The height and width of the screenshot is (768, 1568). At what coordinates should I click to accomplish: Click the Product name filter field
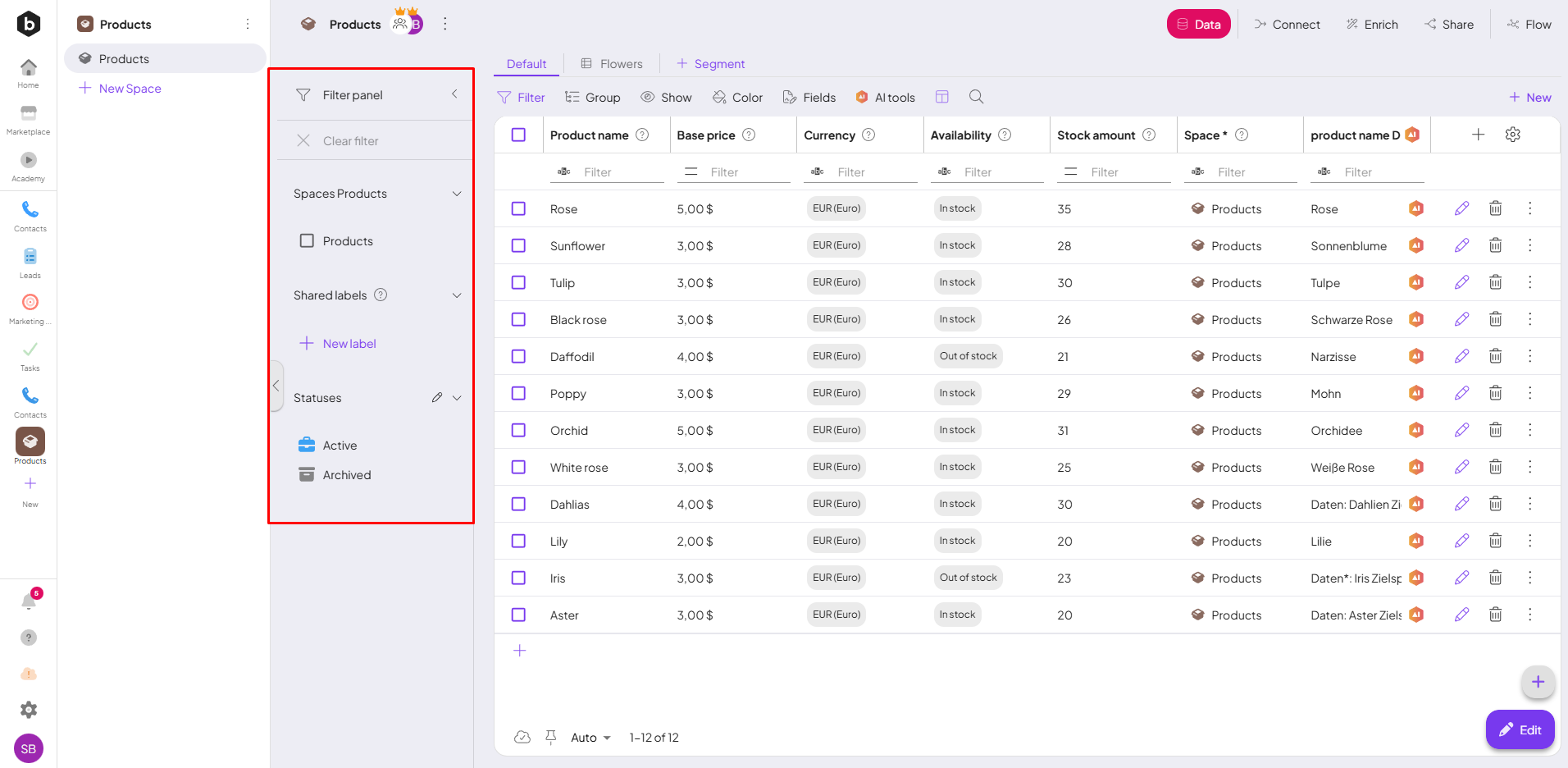tap(619, 172)
